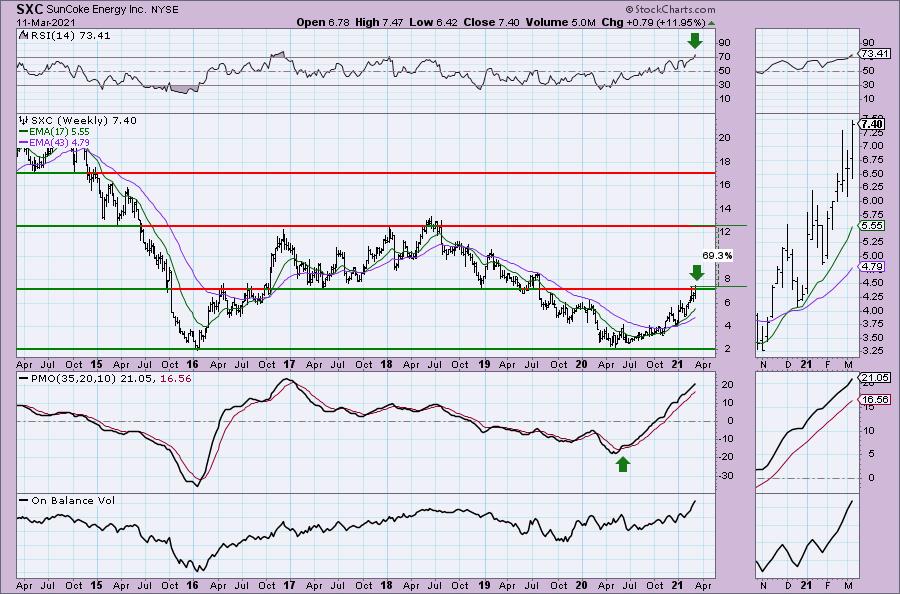Click the purple line swatch for EMA(43)
Viewport: 900px width, 594px height.
25,142
